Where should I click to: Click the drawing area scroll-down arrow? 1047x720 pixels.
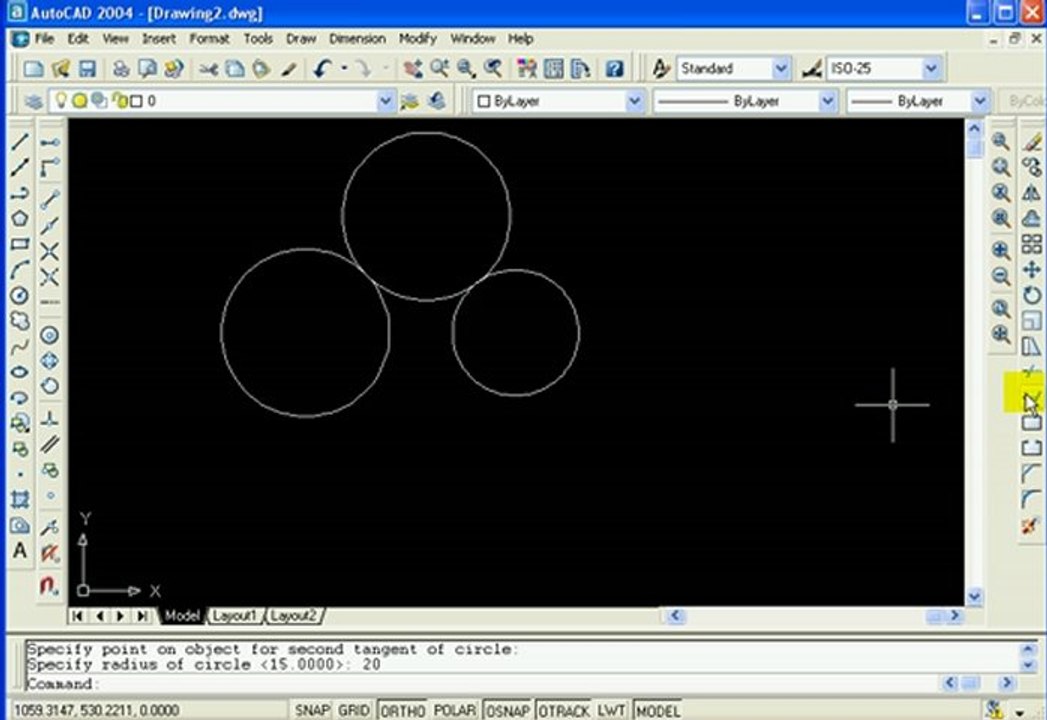click(x=974, y=595)
